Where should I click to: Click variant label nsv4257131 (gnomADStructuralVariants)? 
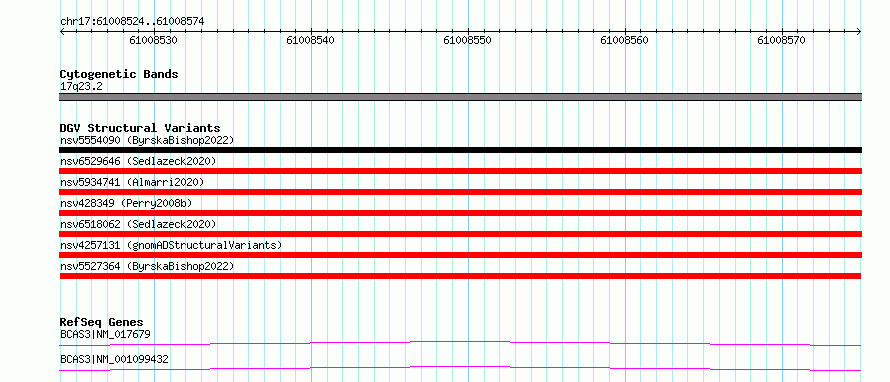point(171,245)
